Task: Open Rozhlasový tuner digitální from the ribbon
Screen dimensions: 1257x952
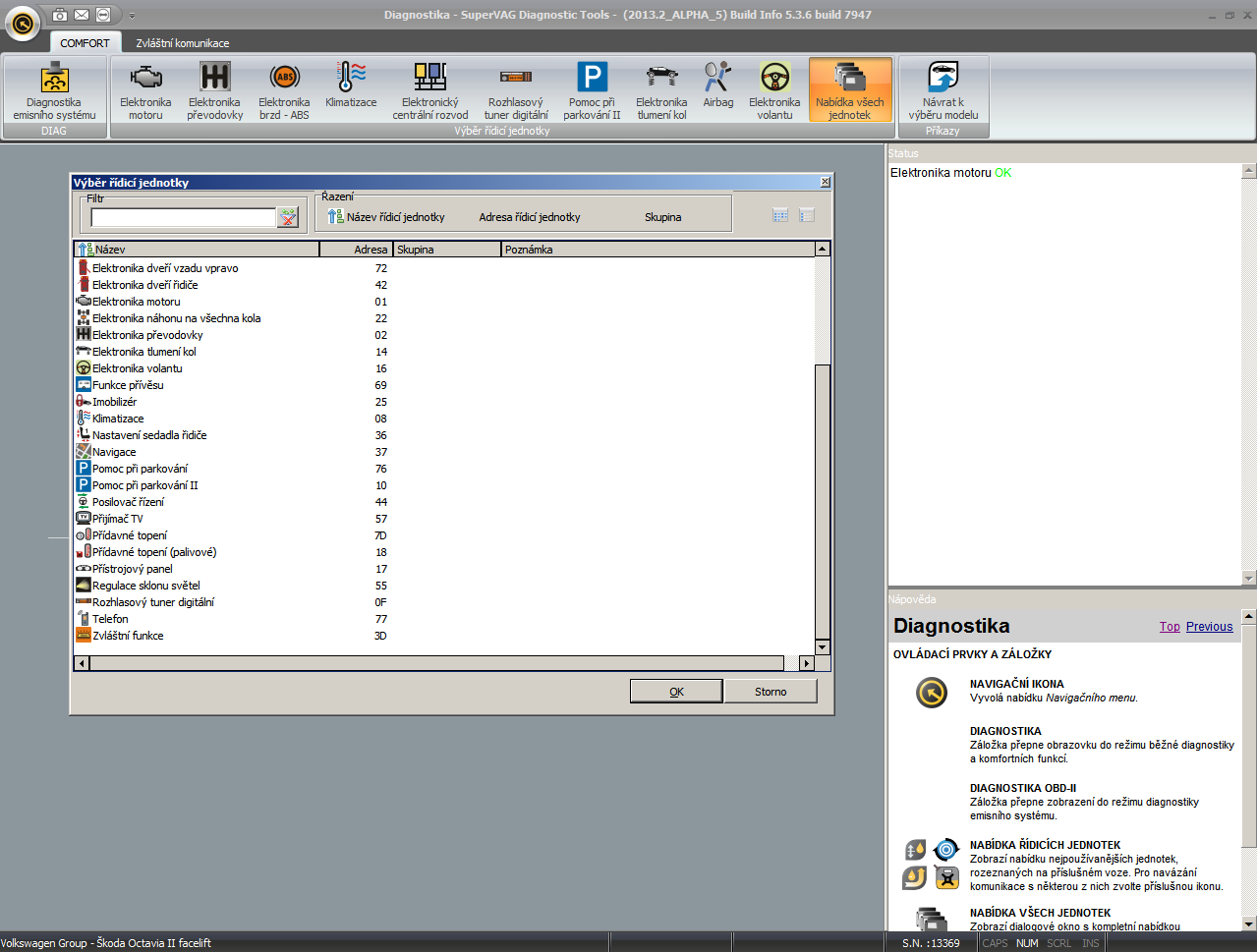Action: pyautogui.click(x=516, y=89)
